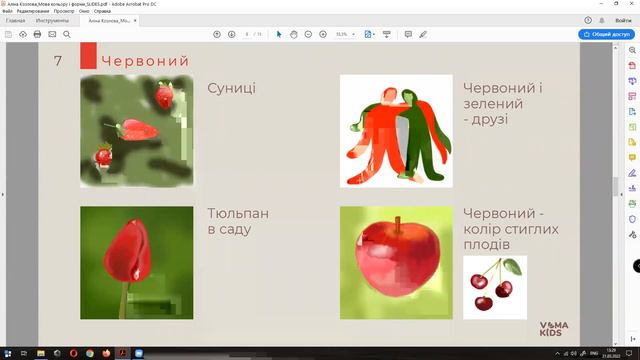Select the arrow selection tool
640x360 pixels.
point(279,34)
